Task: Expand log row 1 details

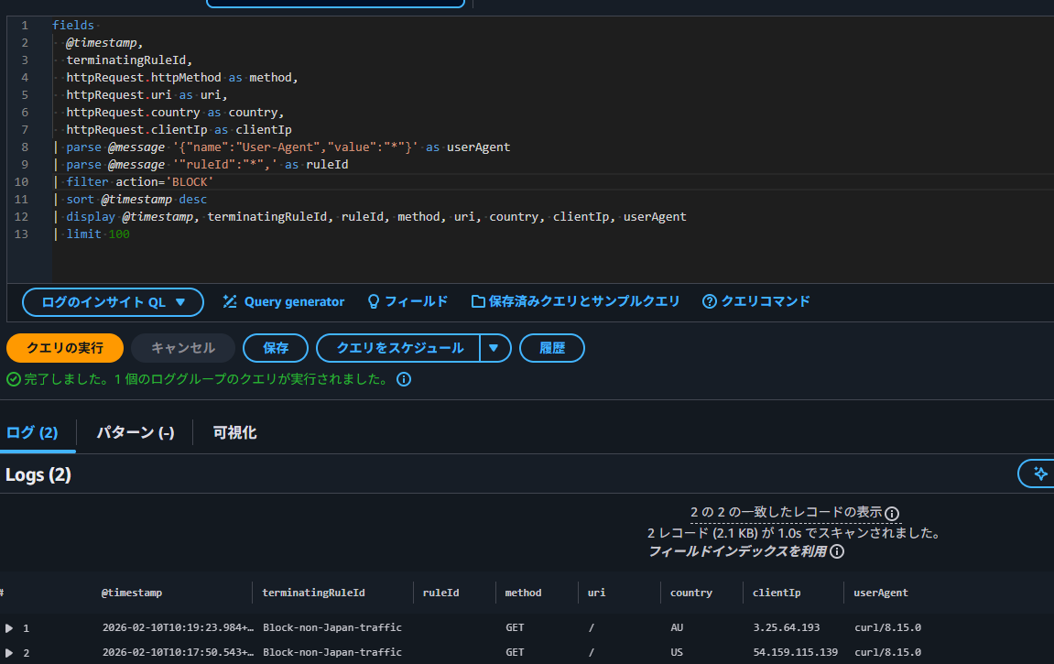Action: click(10, 629)
